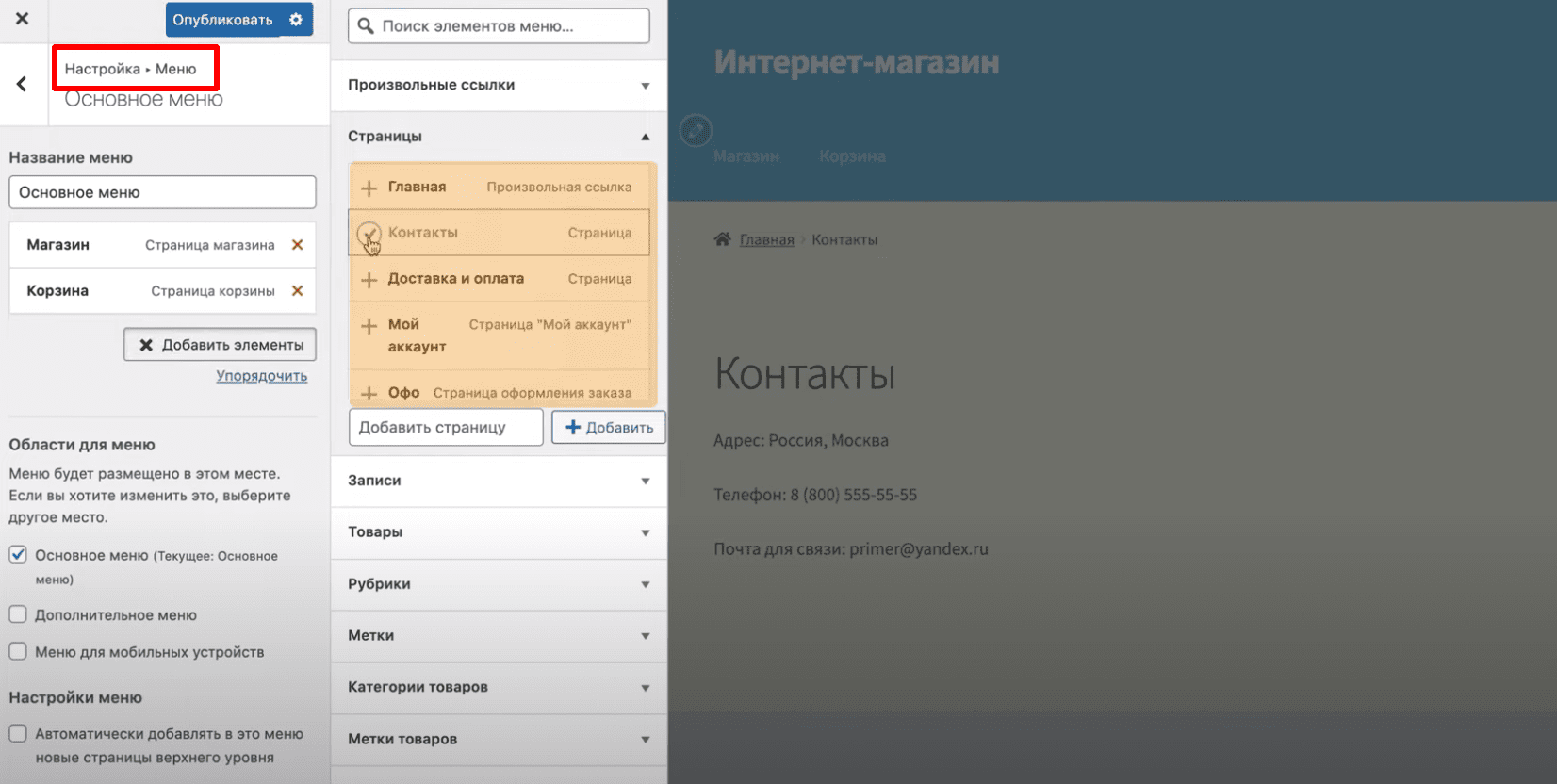The width and height of the screenshot is (1557, 784).
Task: Click plus icon next to Доставка и оплата
Action: [369, 279]
